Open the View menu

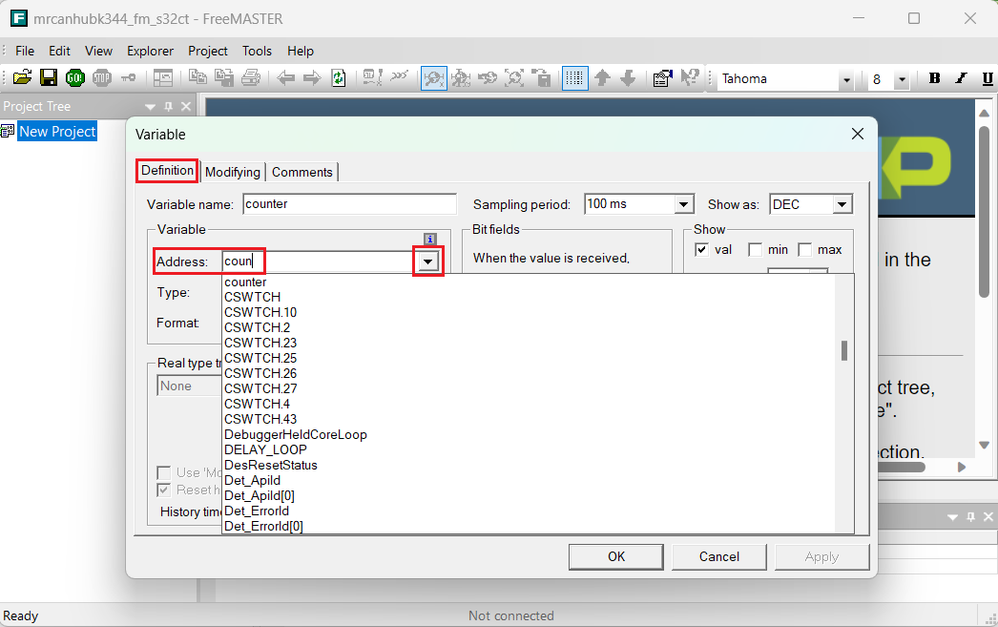pyautogui.click(x=99, y=51)
